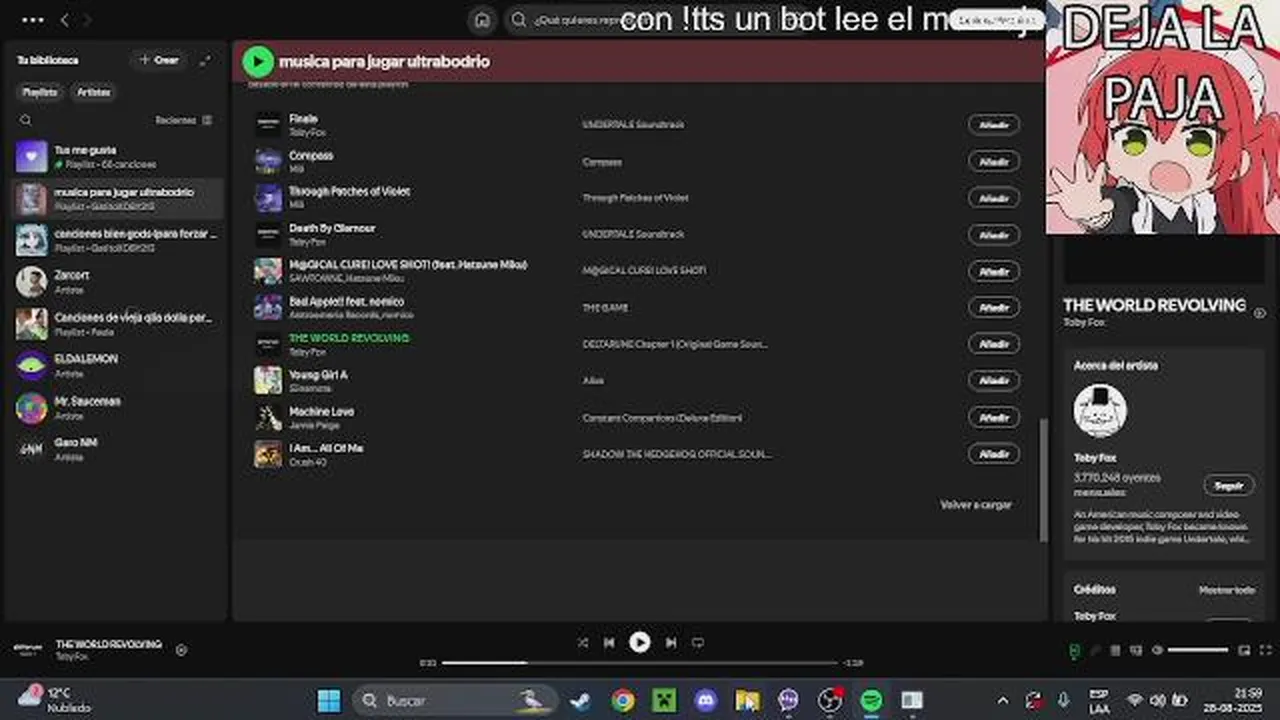This screenshot has height=720, width=1280.
Task: Open DELTARUNE Chapter 1 album link
Action: (675, 344)
